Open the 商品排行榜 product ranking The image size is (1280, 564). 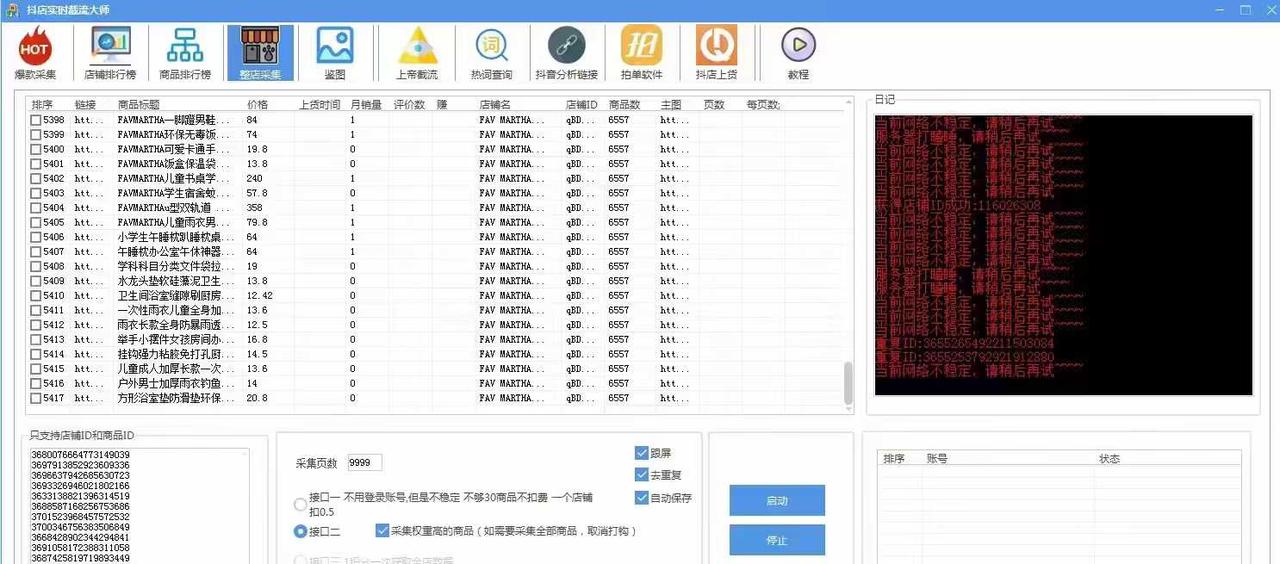pyautogui.click(x=185, y=53)
